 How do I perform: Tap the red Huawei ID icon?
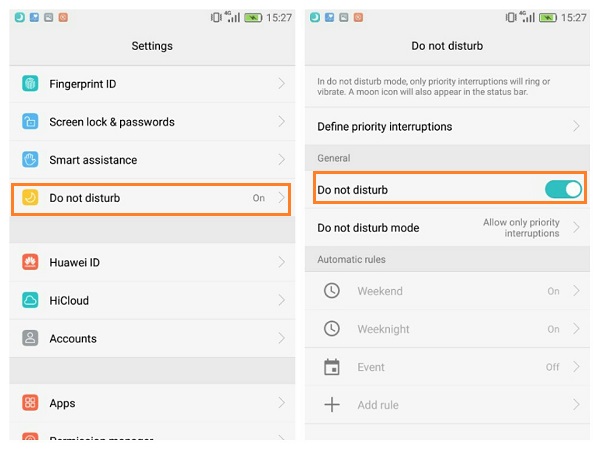click(30, 262)
